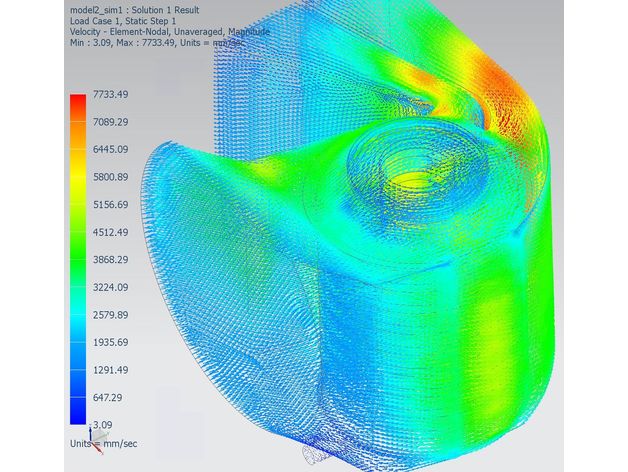Click legend value 6445.09
Viewport: 628px width, 472px height.
pyautogui.click(x=111, y=149)
